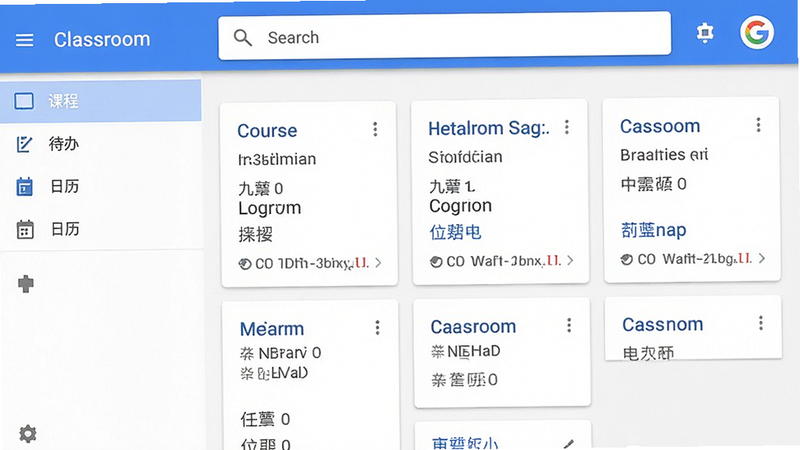
Task: Open the apps icon beside the avatar
Action: tap(705, 33)
